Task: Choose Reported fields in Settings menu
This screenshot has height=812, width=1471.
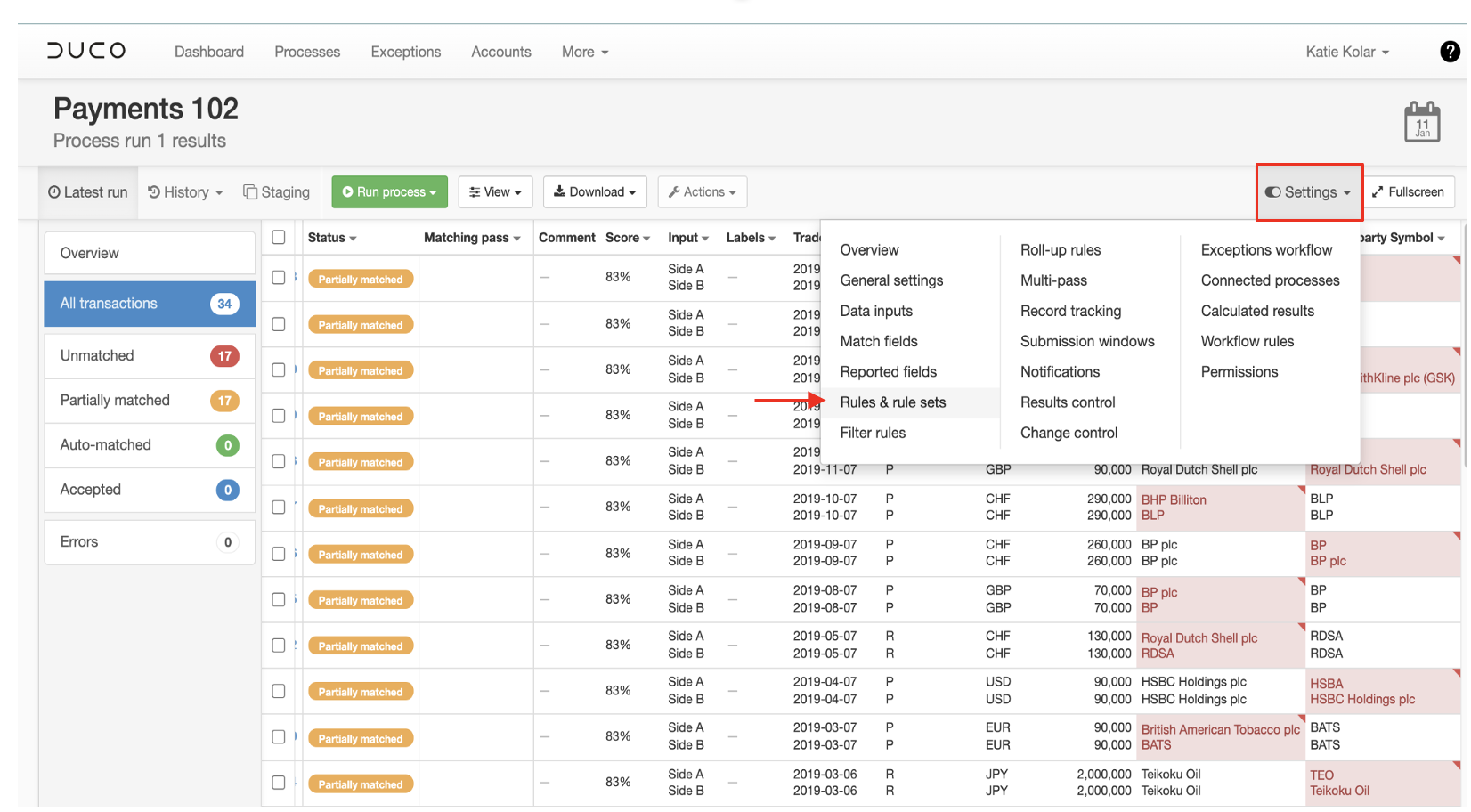Action: [x=889, y=372]
